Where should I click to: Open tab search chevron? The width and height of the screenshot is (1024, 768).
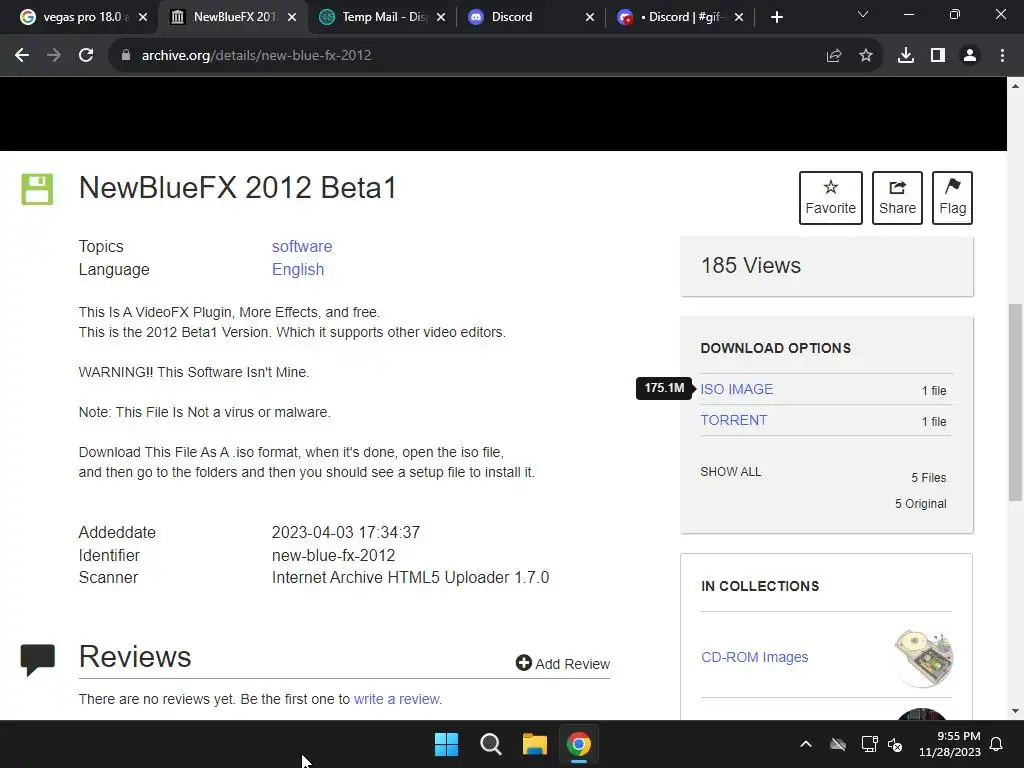pyautogui.click(x=863, y=15)
